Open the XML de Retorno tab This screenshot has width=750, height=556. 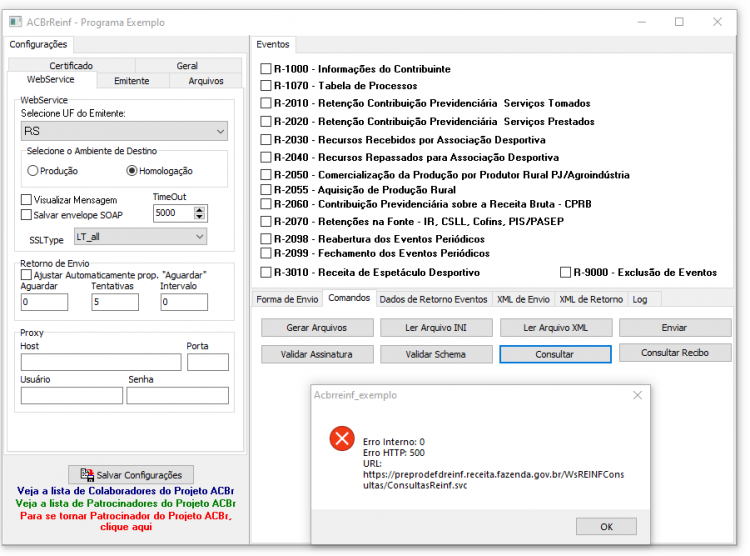[x=591, y=300]
